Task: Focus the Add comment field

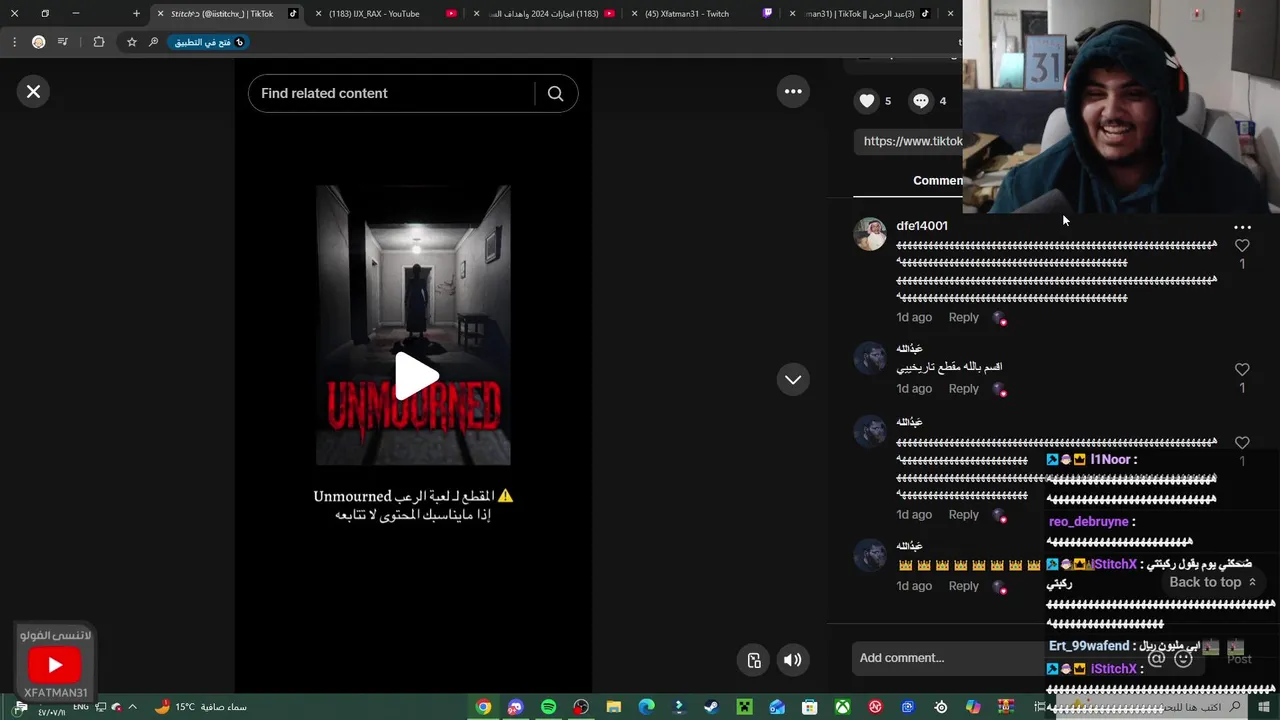Action: 947,658
